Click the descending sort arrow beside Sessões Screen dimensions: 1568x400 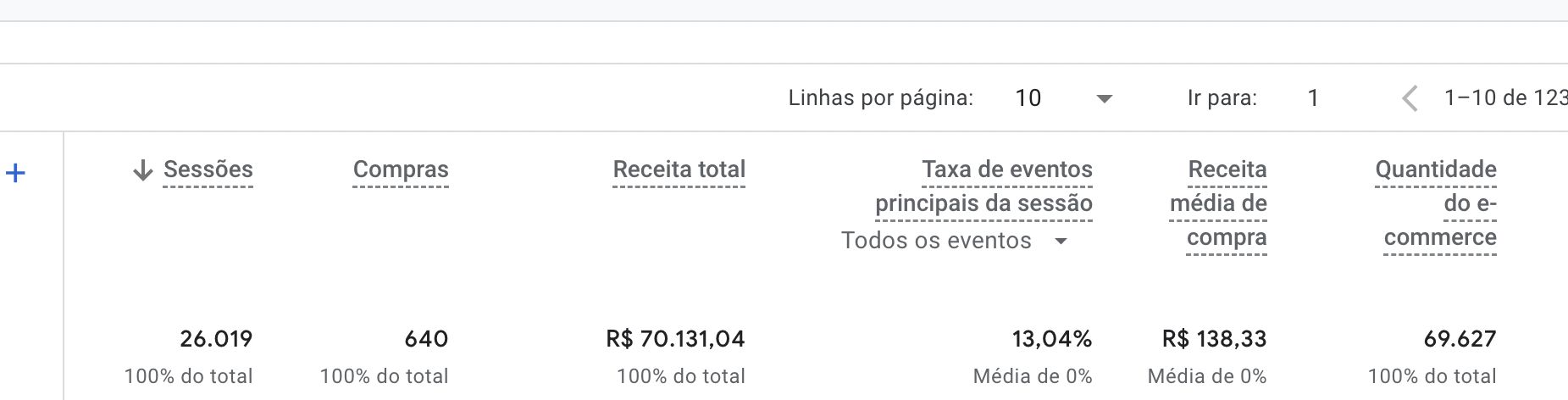[142, 170]
